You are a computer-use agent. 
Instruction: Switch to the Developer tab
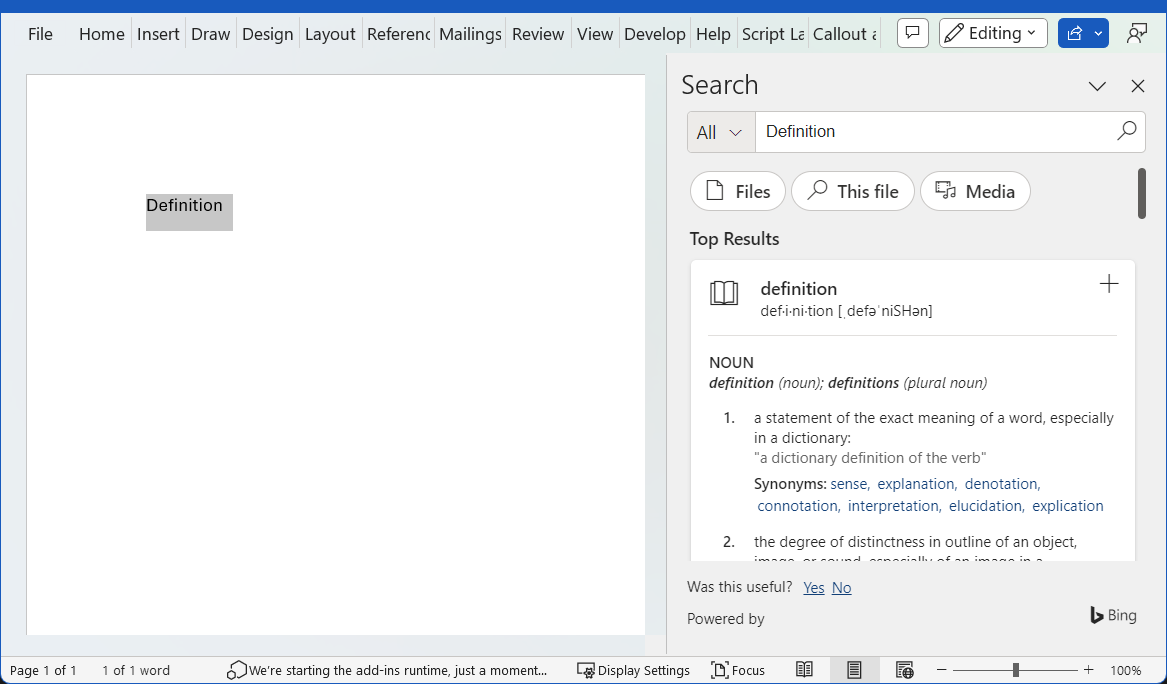(655, 34)
